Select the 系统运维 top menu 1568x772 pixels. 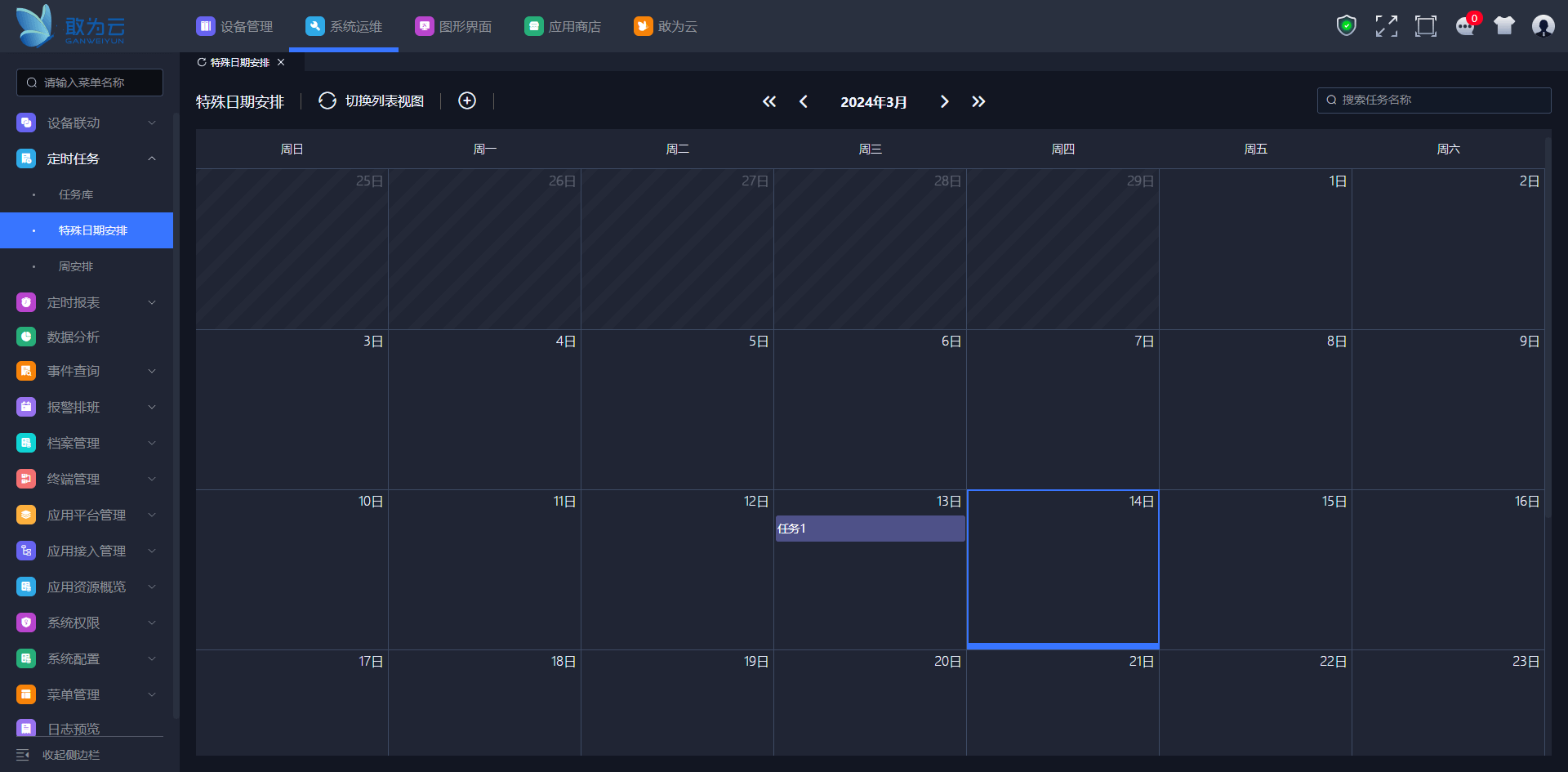pyautogui.click(x=344, y=26)
